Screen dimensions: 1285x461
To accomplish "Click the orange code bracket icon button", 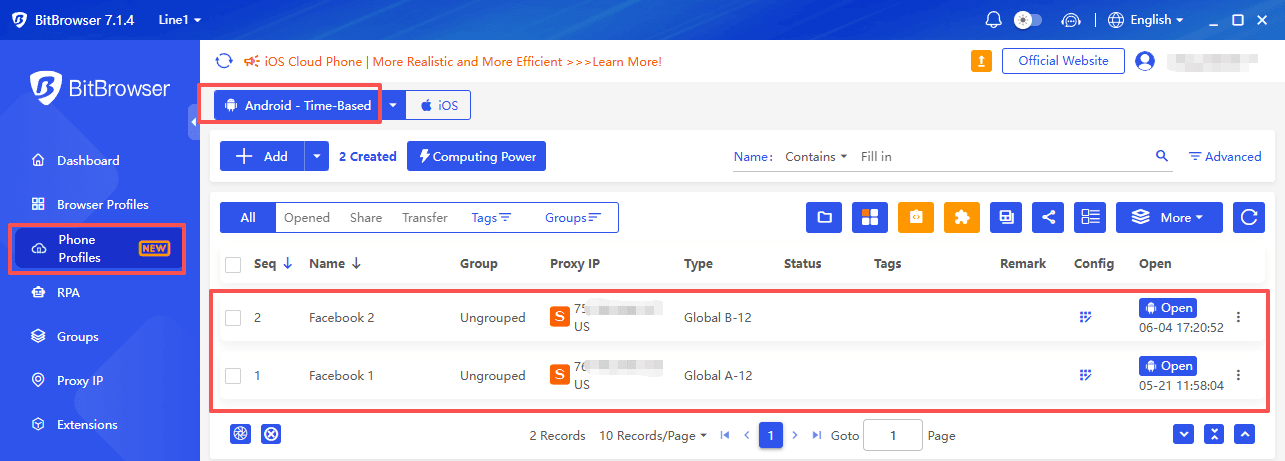I will [x=916, y=217].
